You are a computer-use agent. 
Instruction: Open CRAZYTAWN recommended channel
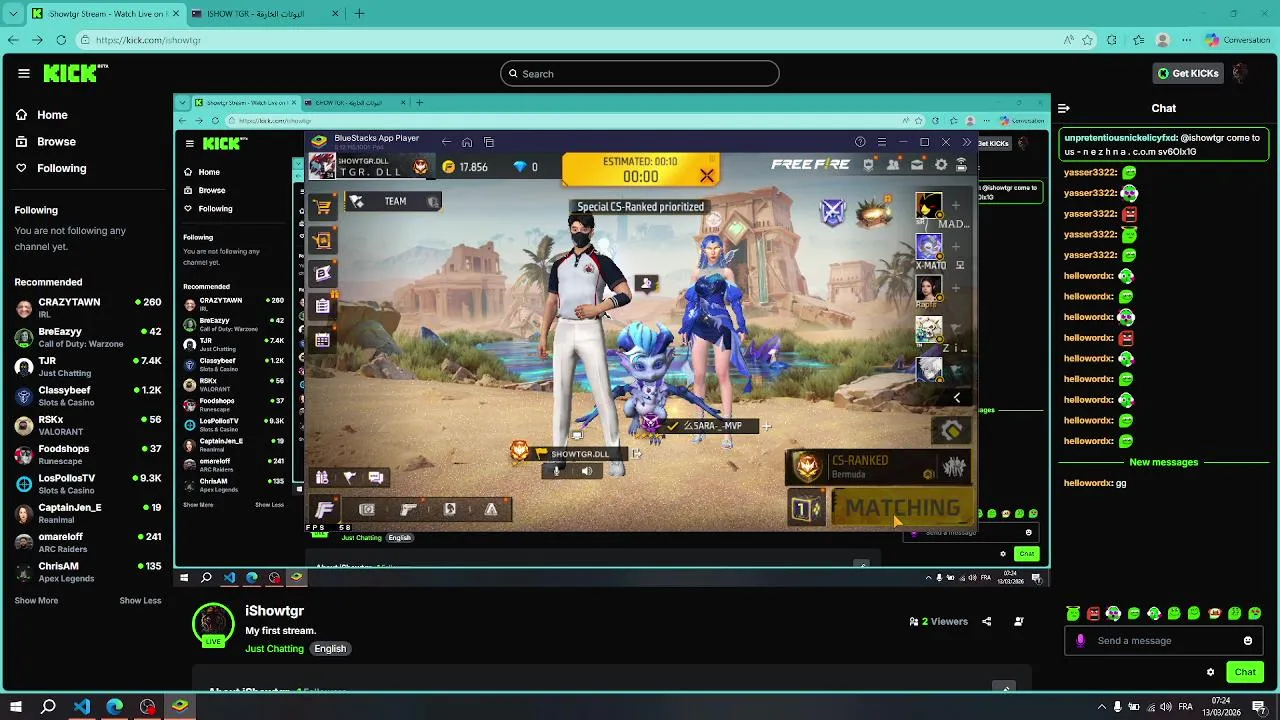(x=88, y=308)
